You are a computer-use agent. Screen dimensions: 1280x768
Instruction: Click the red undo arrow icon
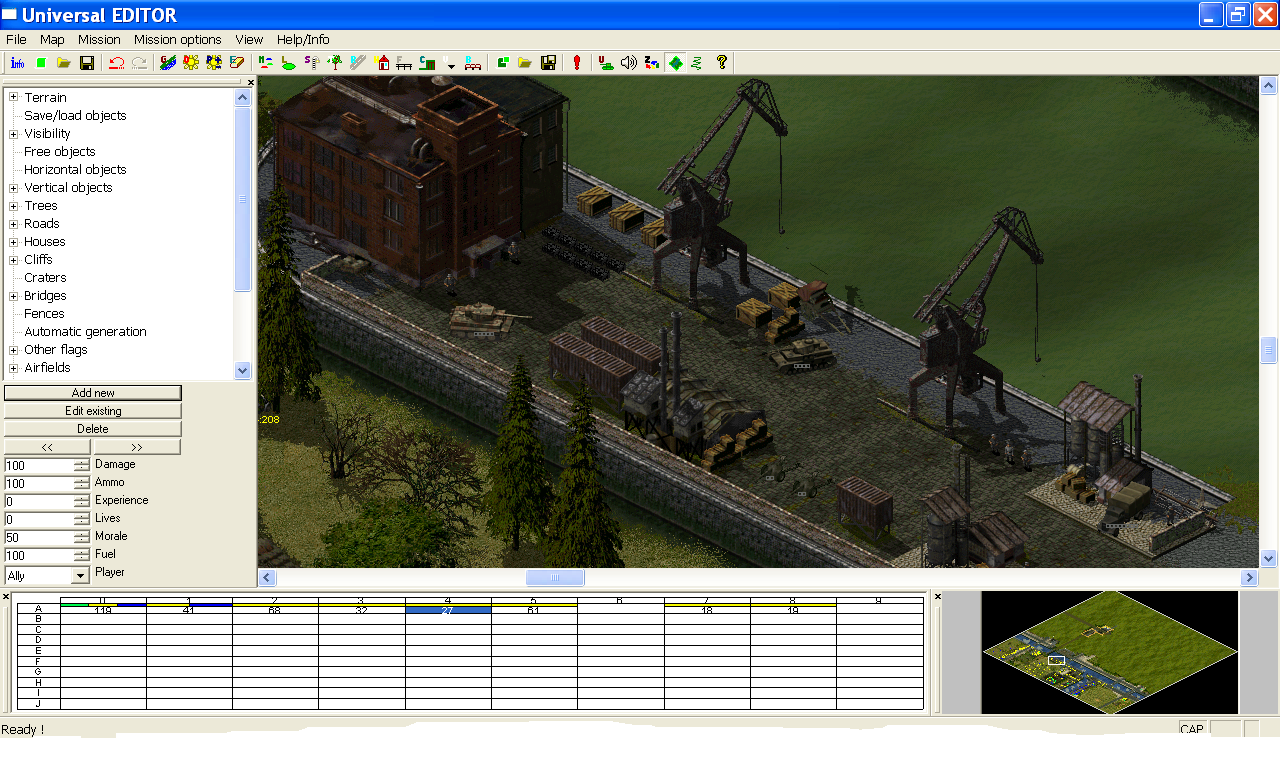click(117, 63)
